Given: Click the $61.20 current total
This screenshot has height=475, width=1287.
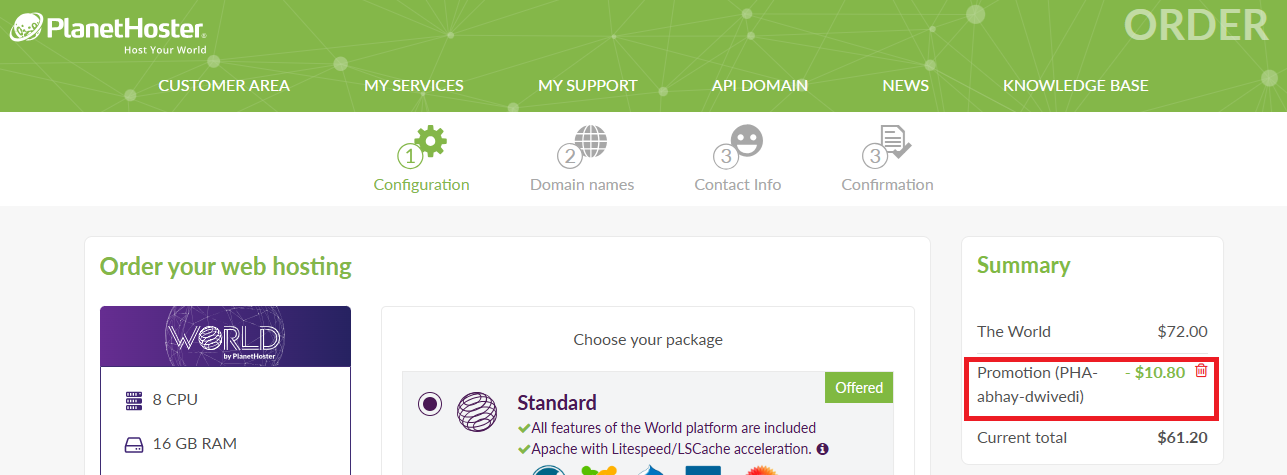Looking at the screenshot, I should [x=1182, y=437].
